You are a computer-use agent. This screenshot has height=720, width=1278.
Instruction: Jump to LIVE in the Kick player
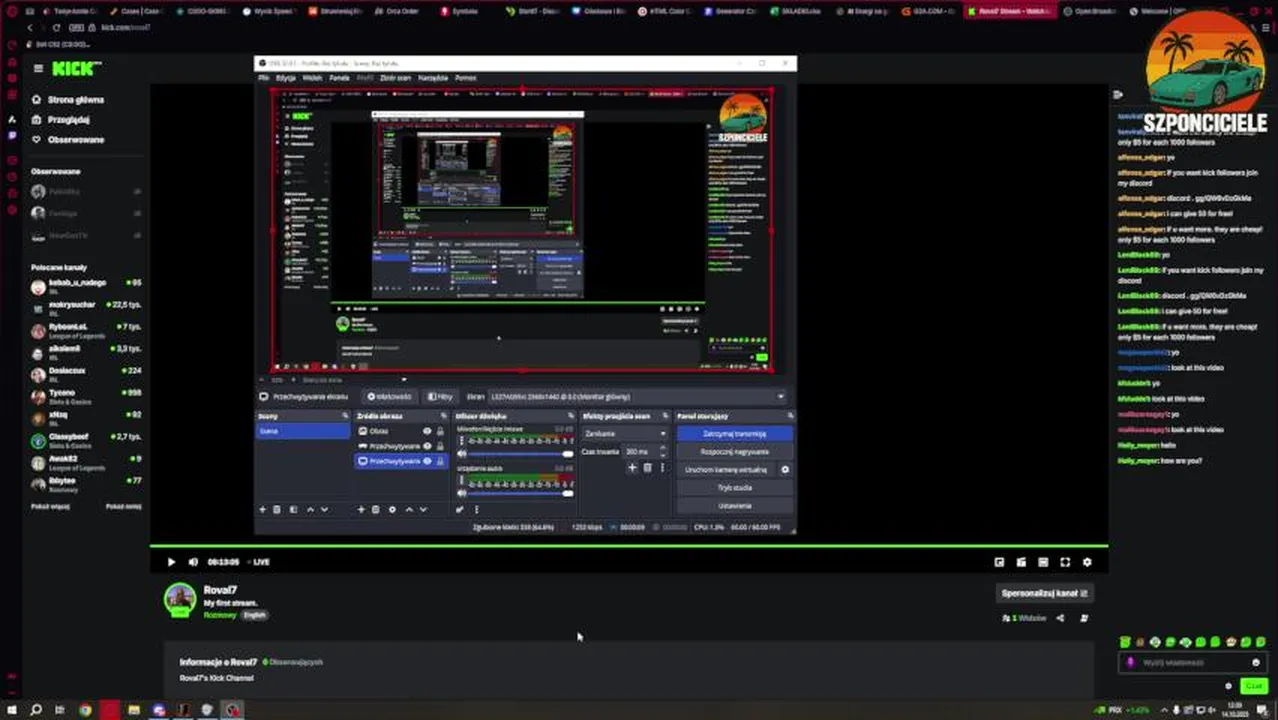coord(258,562)
